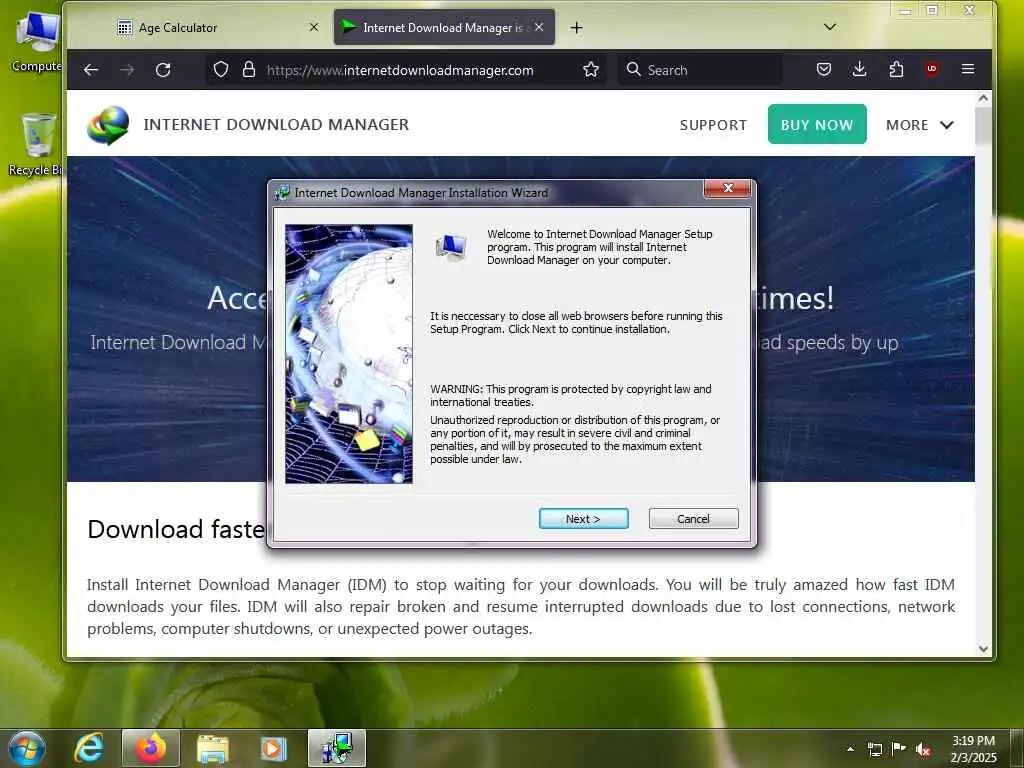Viewport: 1024px width, 768px height.
Task: Open Windows Explorer from the taskbar
Action: click(213, 749)
